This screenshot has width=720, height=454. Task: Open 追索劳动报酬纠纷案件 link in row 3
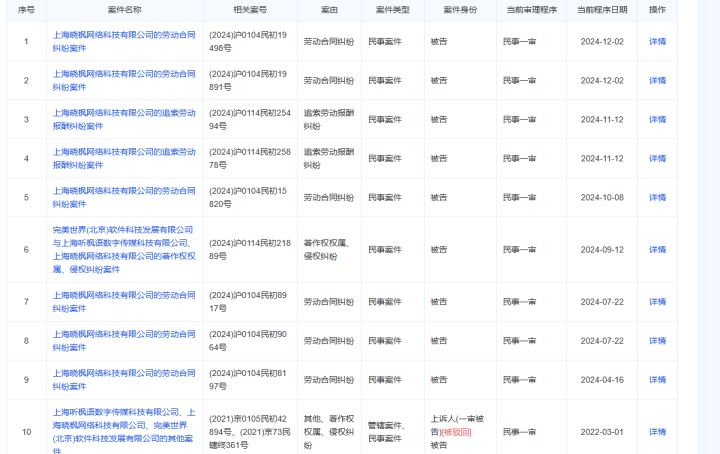(124, 119)
